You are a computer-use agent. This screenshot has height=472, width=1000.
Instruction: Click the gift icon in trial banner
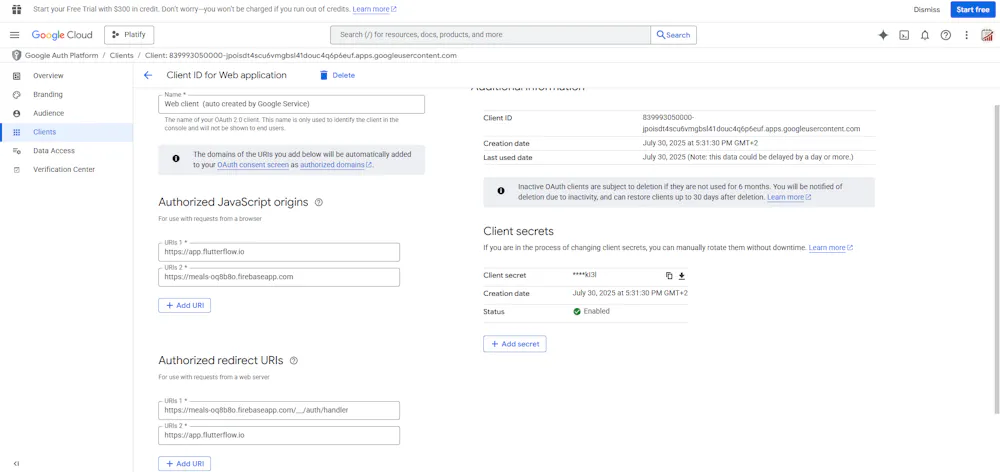(x=16, y=9)
